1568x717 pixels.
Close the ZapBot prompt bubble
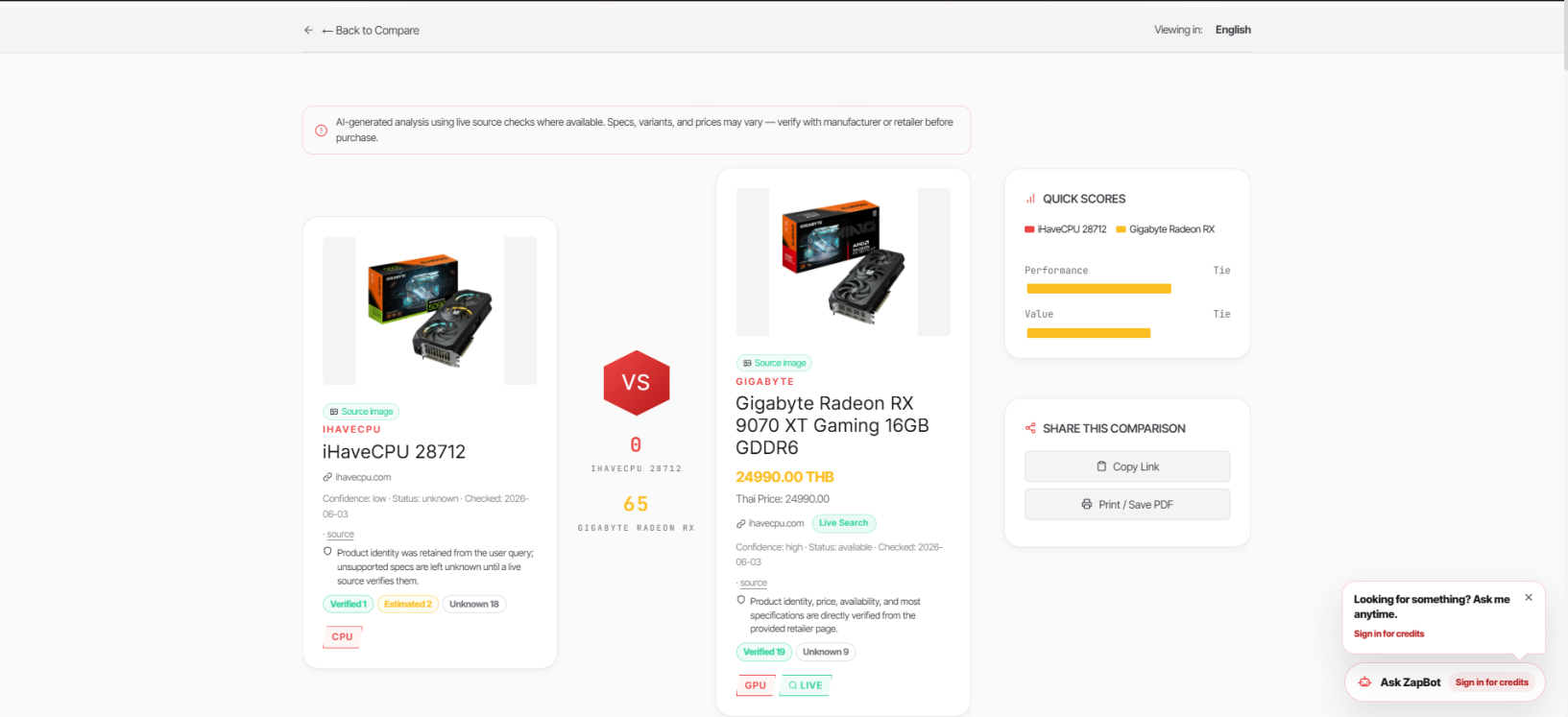[x=1529, y=597]
